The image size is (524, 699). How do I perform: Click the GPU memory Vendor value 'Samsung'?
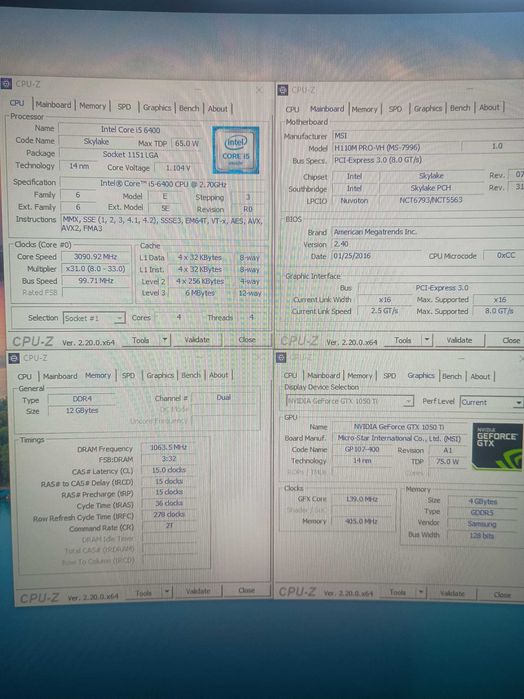[x=482, y=524]
